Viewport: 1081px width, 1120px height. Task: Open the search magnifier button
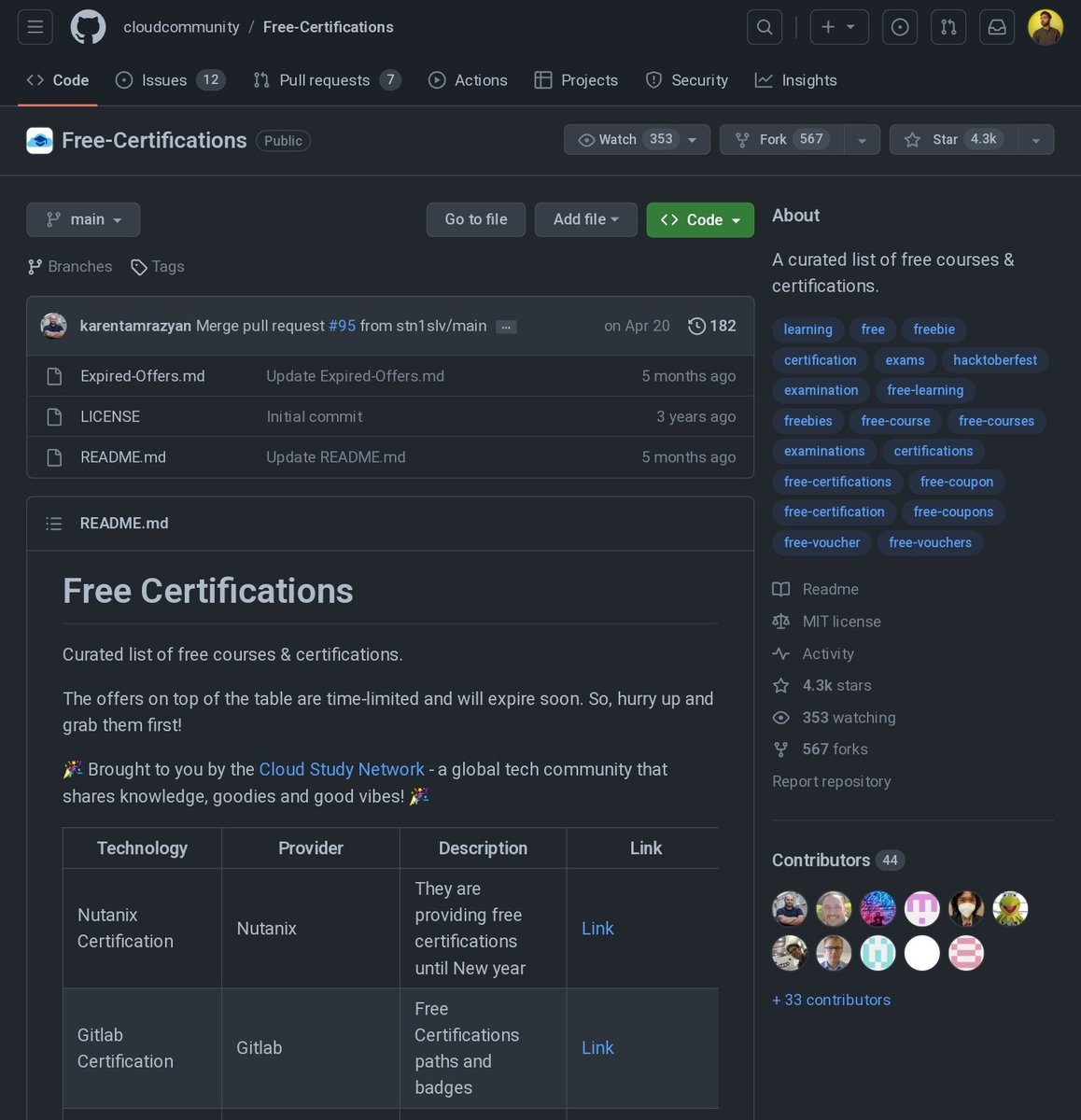click(x=765, y=27)
